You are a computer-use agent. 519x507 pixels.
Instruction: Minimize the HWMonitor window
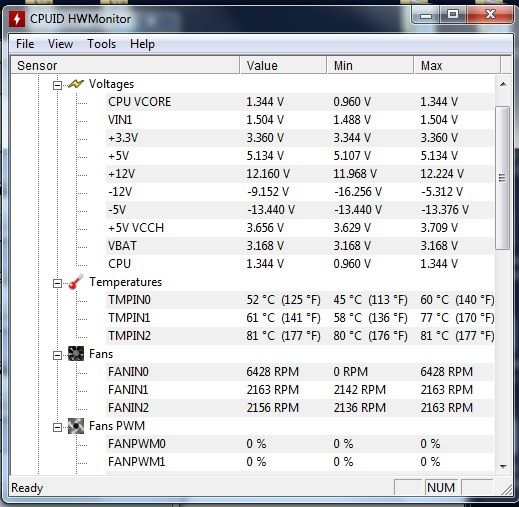click(x=426, y=15)
